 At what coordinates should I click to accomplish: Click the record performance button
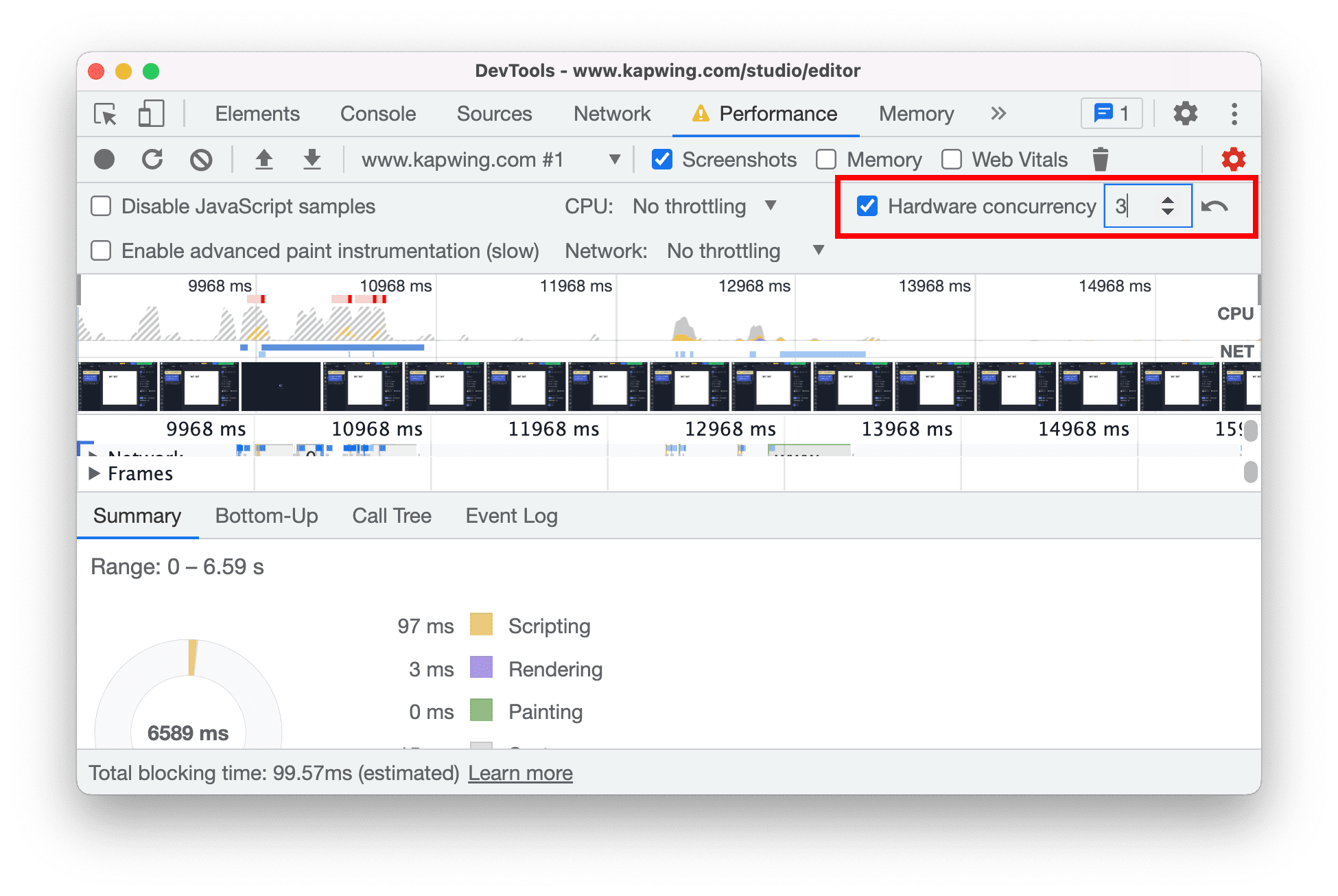point(102,159)
